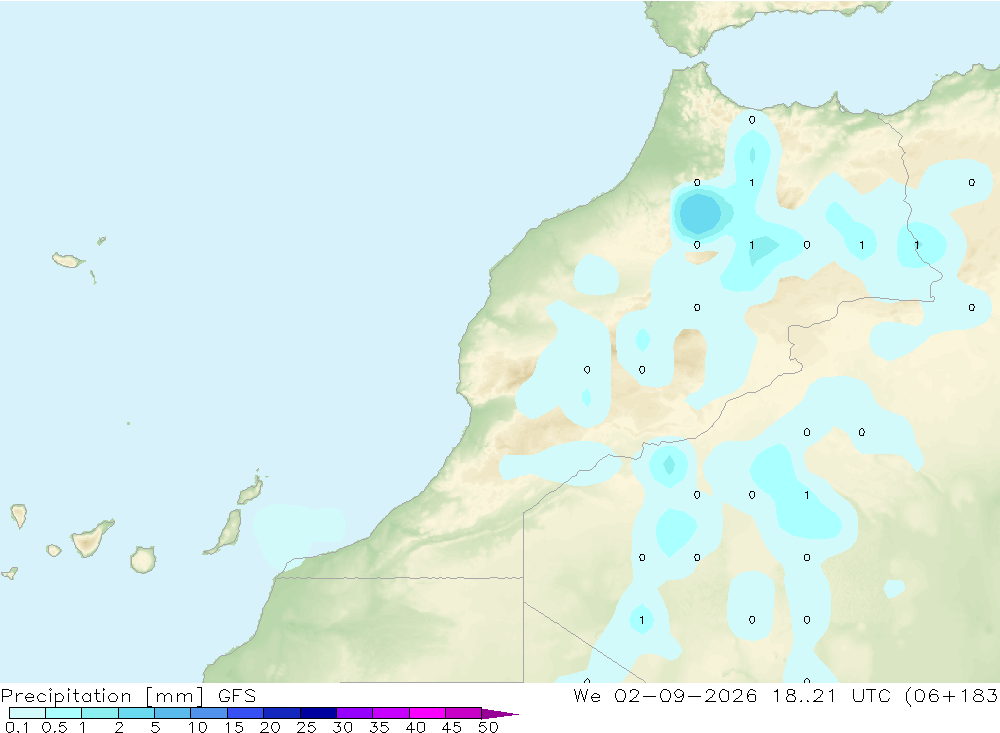1000x733 pixels.
Task: Click the 2–5 mm legend swatch
Action: pyautogui.click(x=136, y=713)
